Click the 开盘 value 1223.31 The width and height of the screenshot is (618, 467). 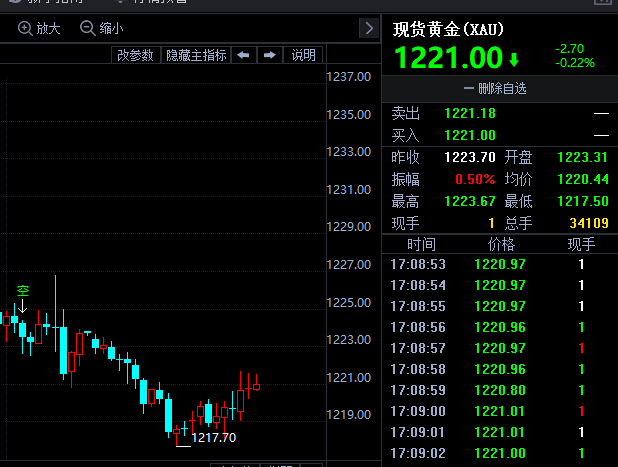click(583, 158)
